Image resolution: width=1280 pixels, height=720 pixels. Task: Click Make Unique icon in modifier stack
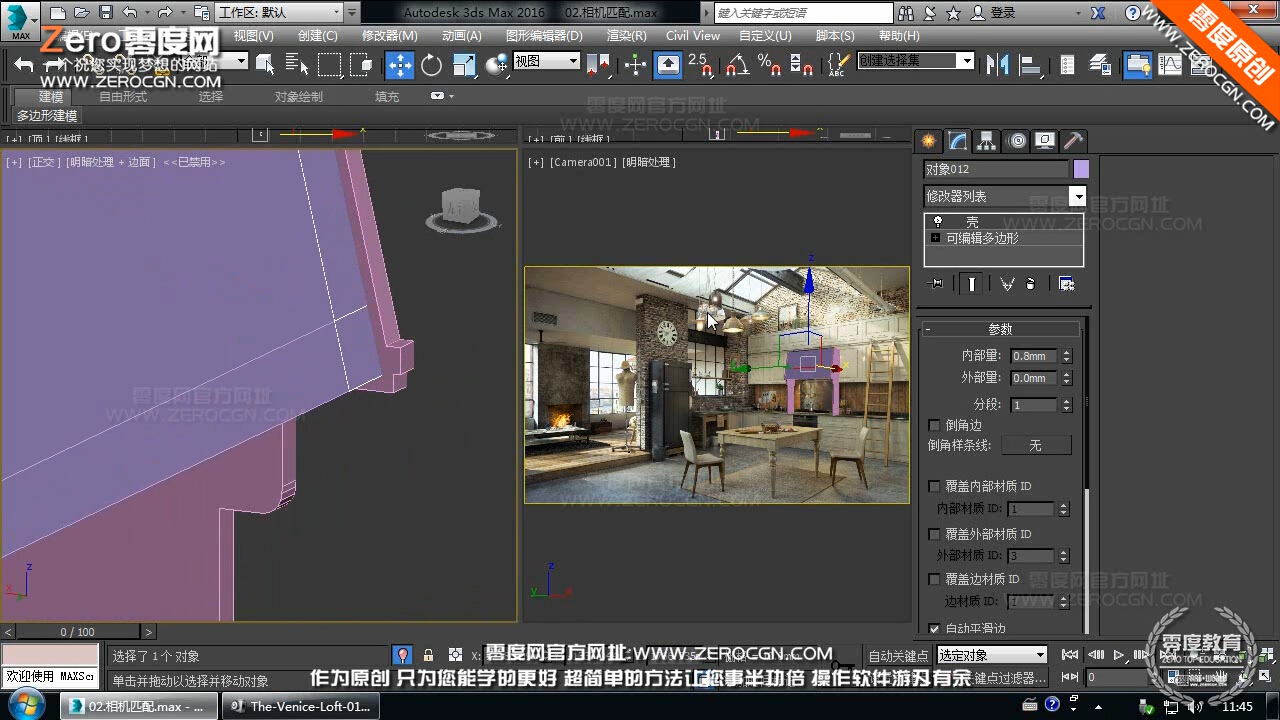(1007, 284)
